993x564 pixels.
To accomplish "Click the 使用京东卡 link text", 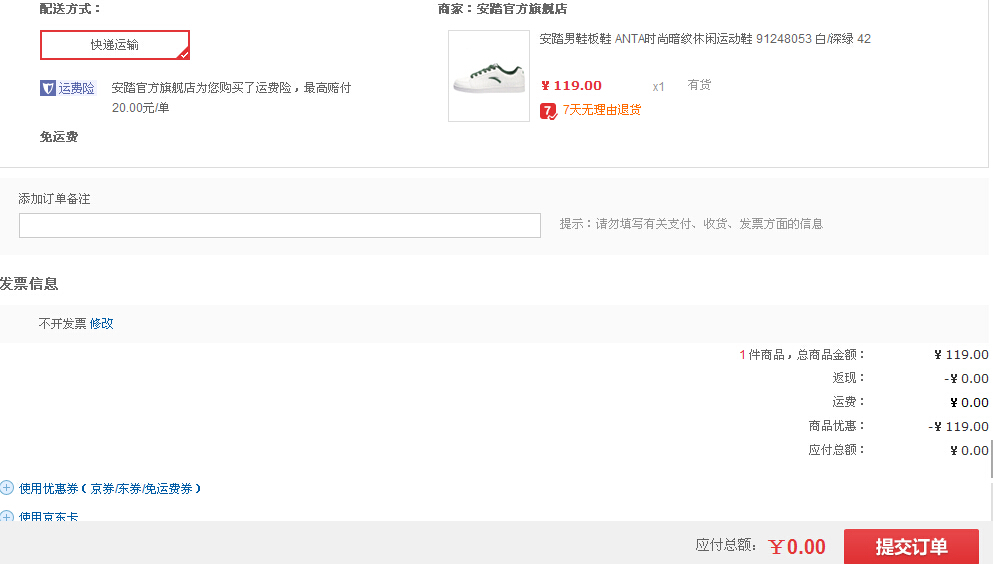I will pyautogui.click(x=48, y=516).
